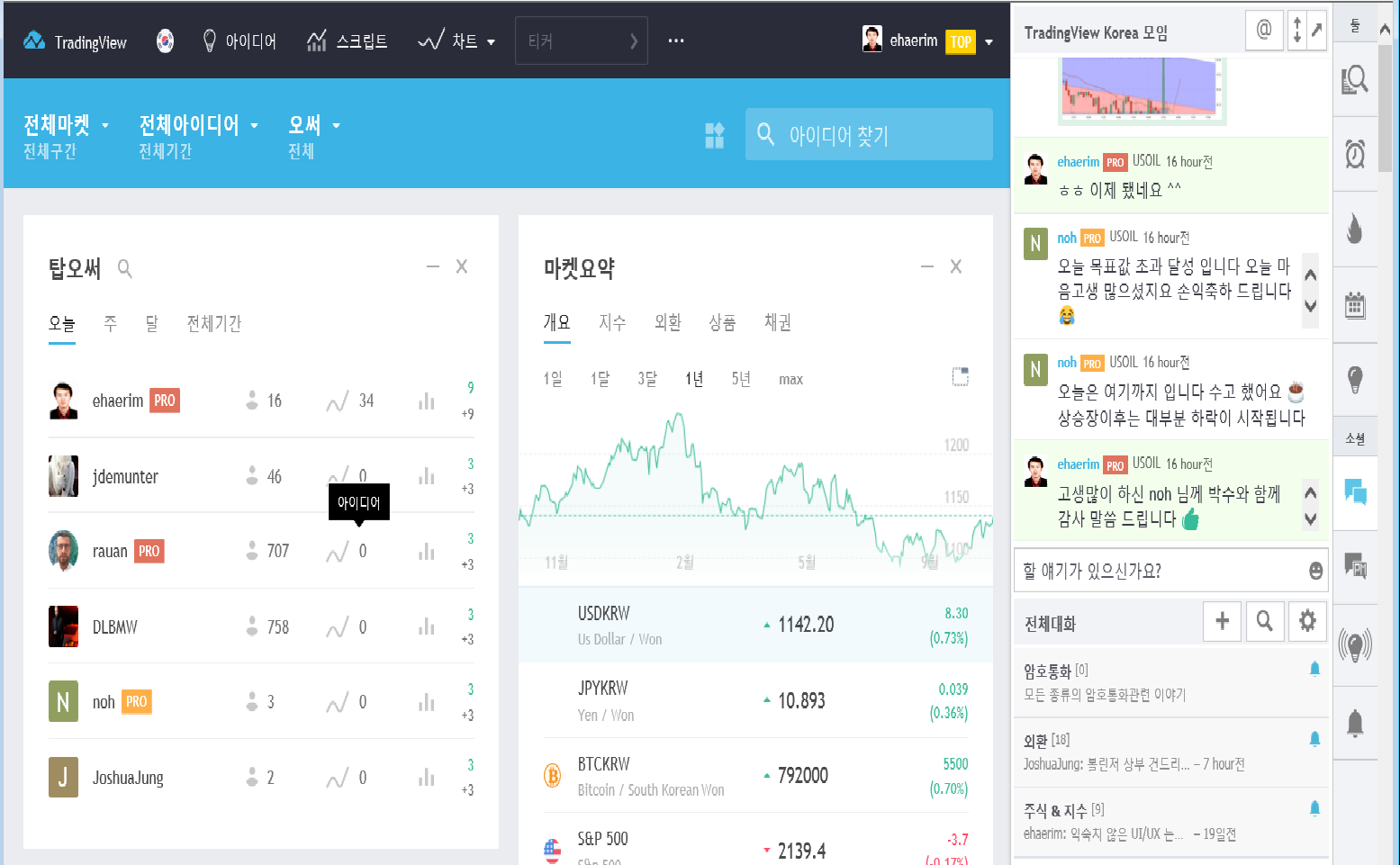Select the 3달 chart range
The width and height of the screenshot is (1400, 865).
pos(647,379)
